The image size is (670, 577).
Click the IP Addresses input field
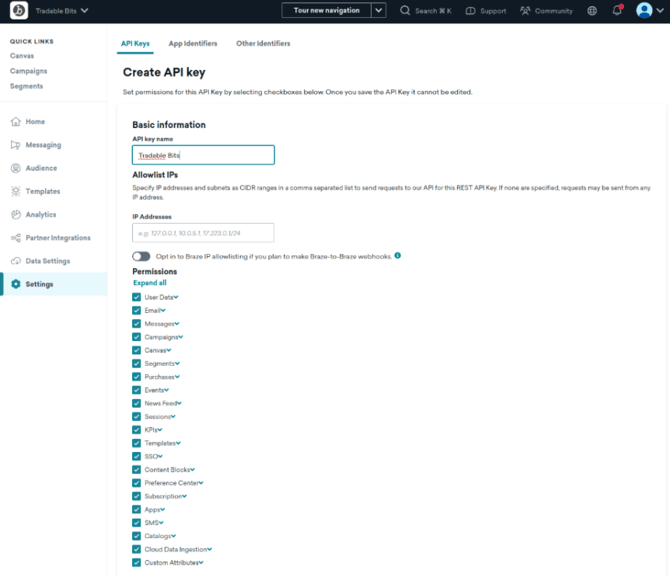[203, 233]
